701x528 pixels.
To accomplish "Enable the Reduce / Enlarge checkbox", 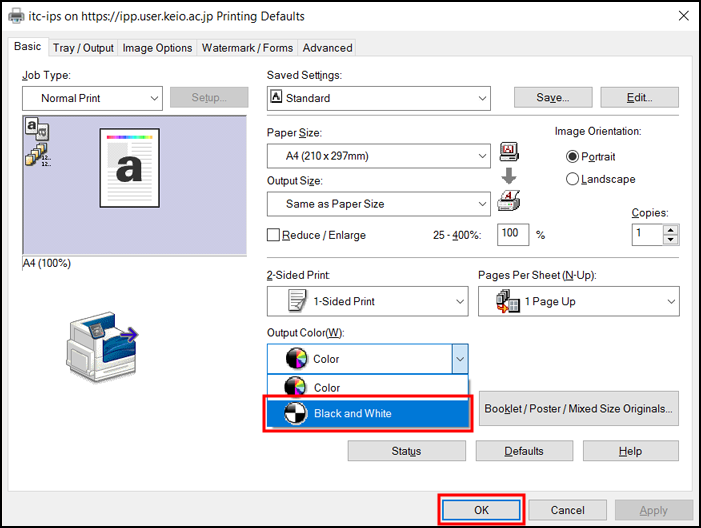I will [273, 235].
